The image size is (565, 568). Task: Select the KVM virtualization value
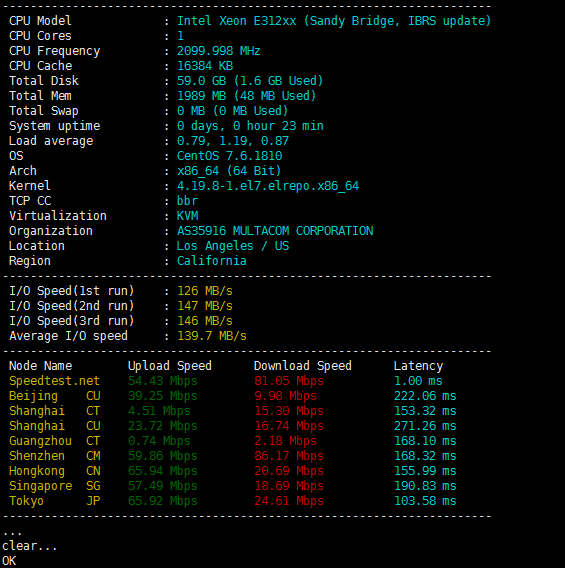click(187, 216)
